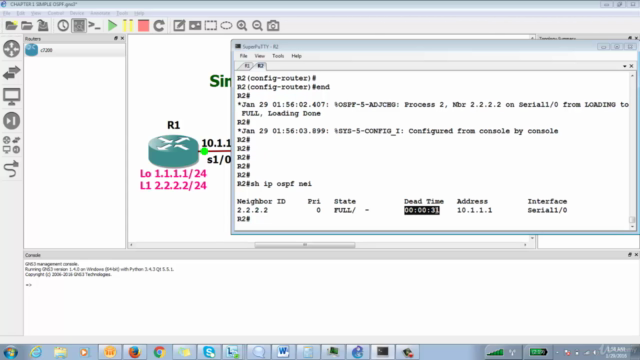The width and height of the screenshot is (640, 360).
Task: Open GNS3 File menu
Action: [x=7, y=13]
